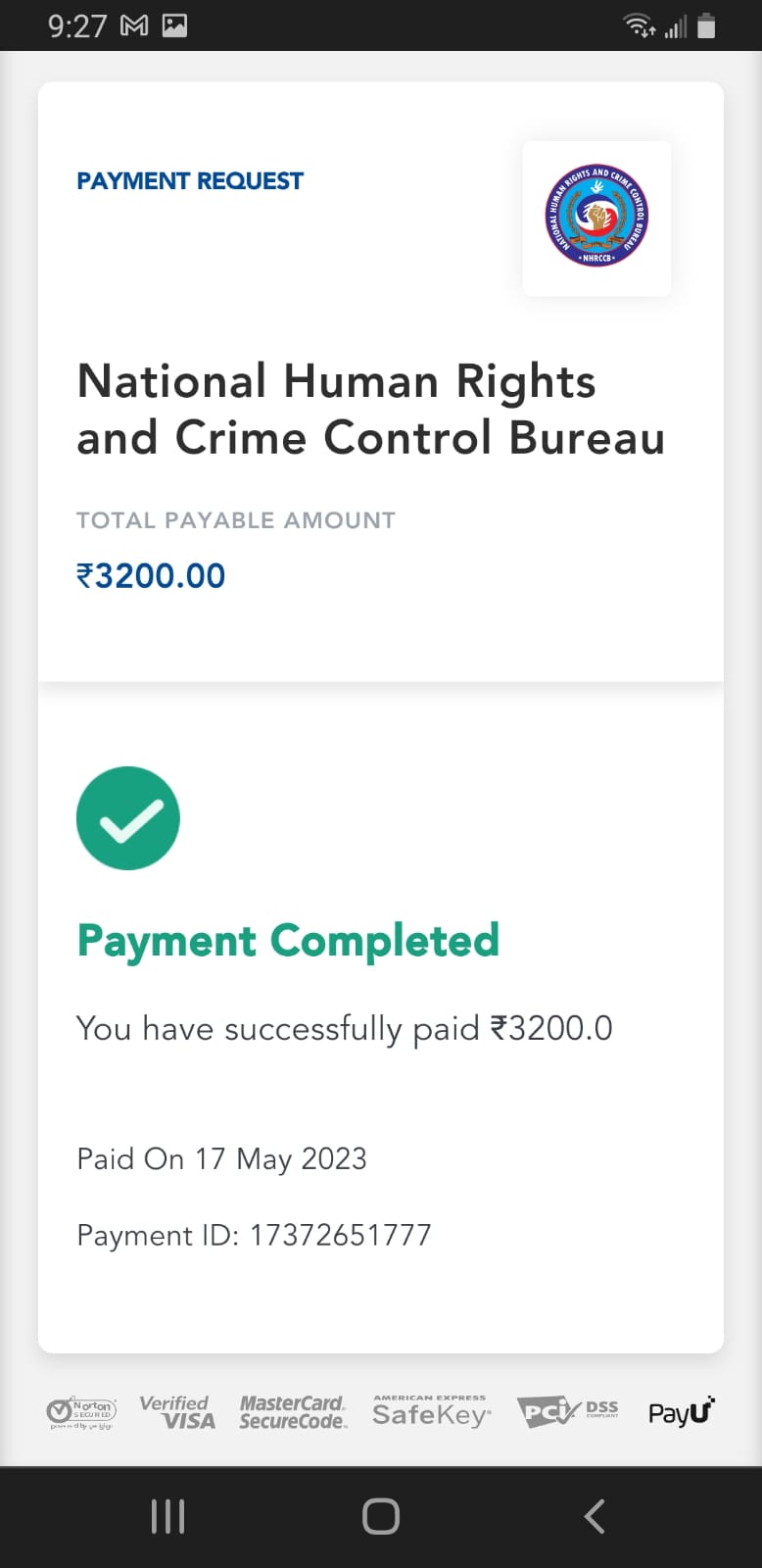This screenshot has width=762, height=1568.
Task: Tap the Verified by VISA logo
Action: coord(177,1412)
